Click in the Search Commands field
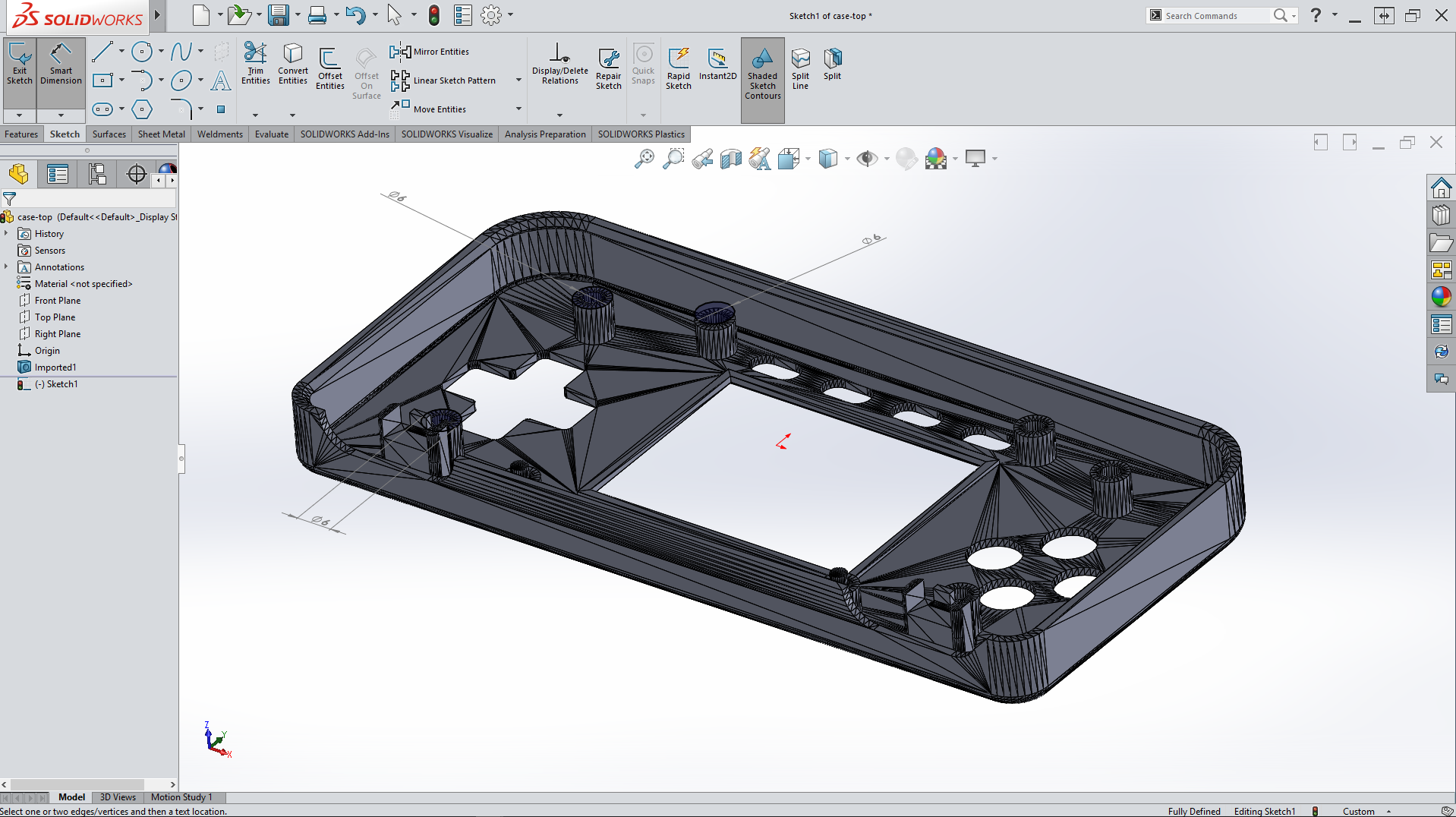The image size is (1456, 817). (1215, 16)
